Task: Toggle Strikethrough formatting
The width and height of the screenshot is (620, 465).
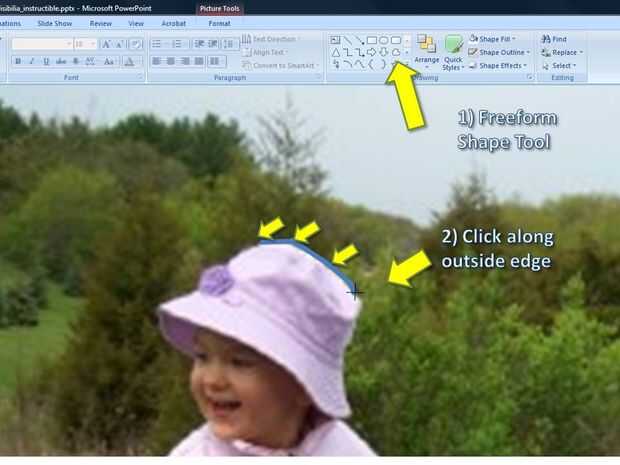Action: coord(60,61)
